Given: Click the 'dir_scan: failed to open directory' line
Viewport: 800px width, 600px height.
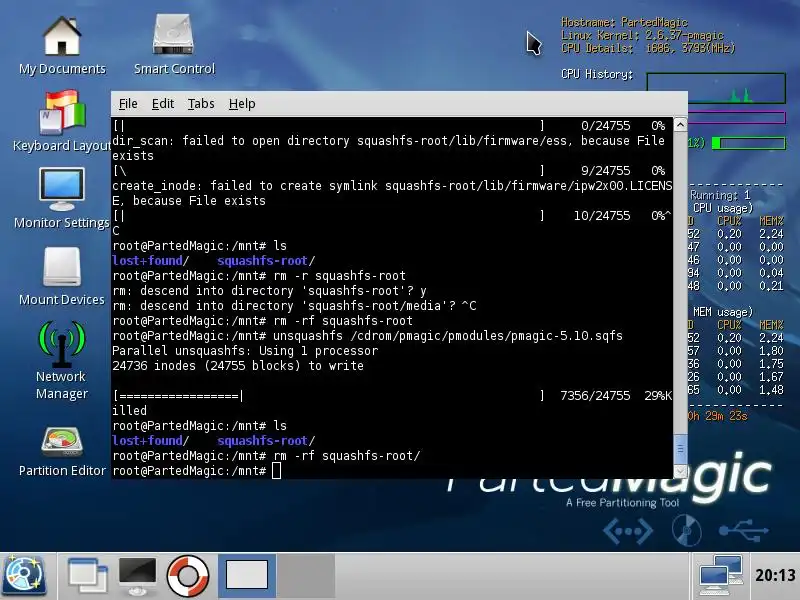Looking at the screenshot, I should coord(388,148).
